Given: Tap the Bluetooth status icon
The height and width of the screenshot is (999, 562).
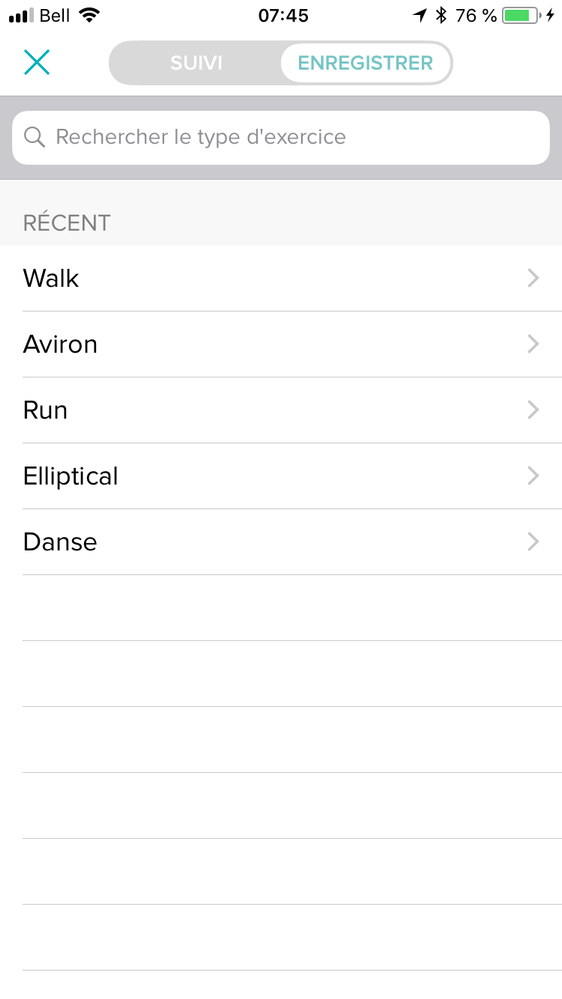Looking at the screenshot, I should 441,15.
